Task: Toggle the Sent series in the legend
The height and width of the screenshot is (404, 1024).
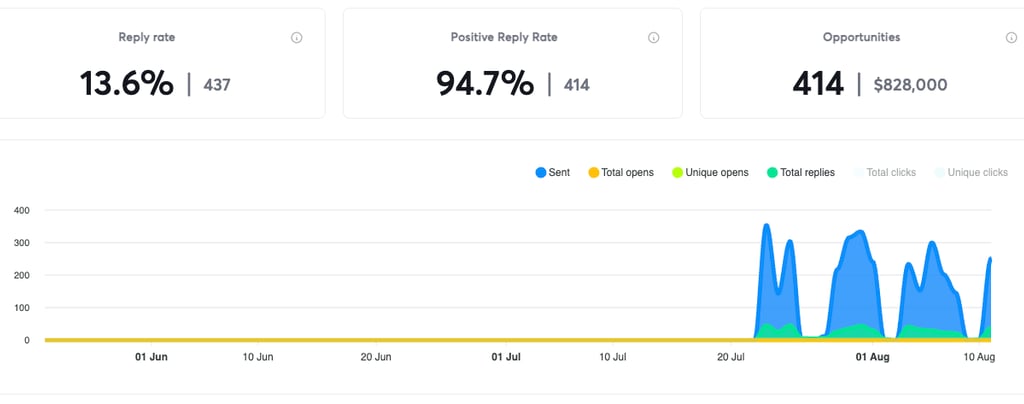Action: tap(553, 173)
